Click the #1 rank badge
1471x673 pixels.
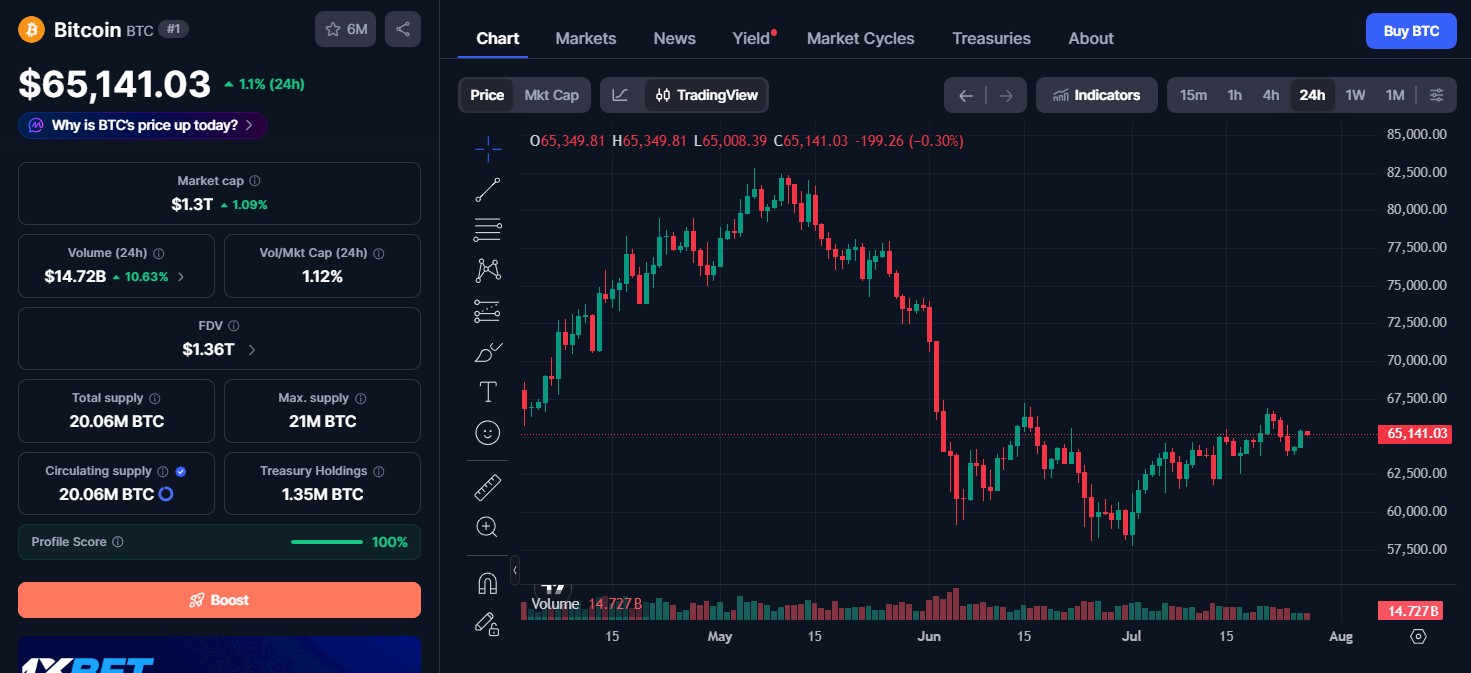coord(174,30)
